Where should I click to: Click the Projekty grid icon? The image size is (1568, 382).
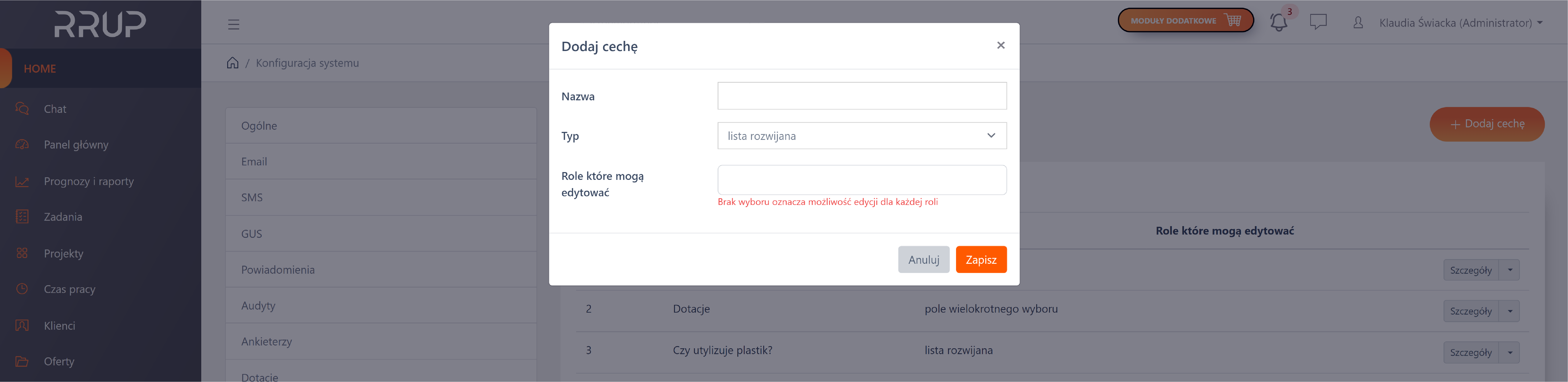pyautogui.click(x=22, y=253)
